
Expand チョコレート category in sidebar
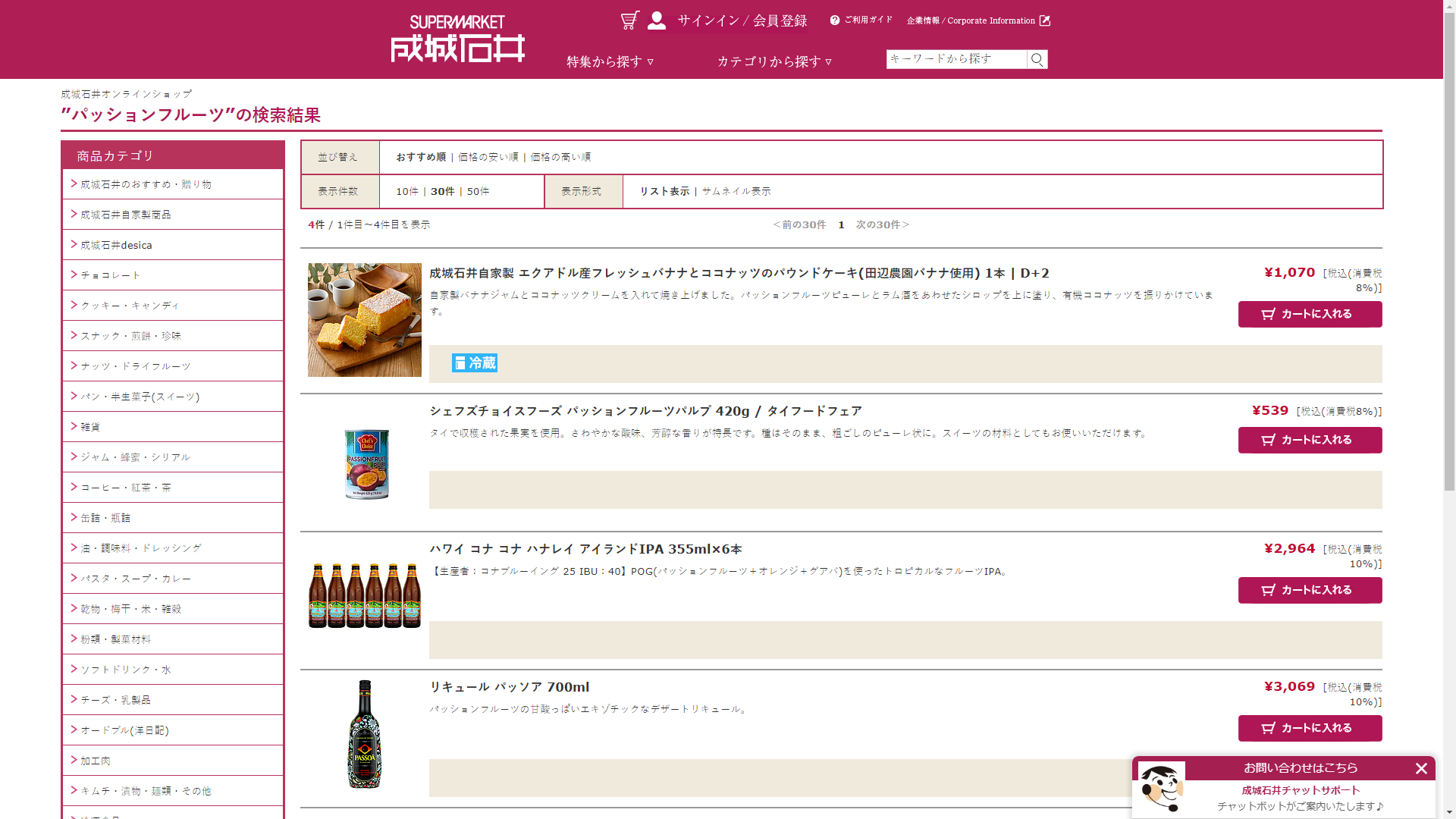point(111,275)
